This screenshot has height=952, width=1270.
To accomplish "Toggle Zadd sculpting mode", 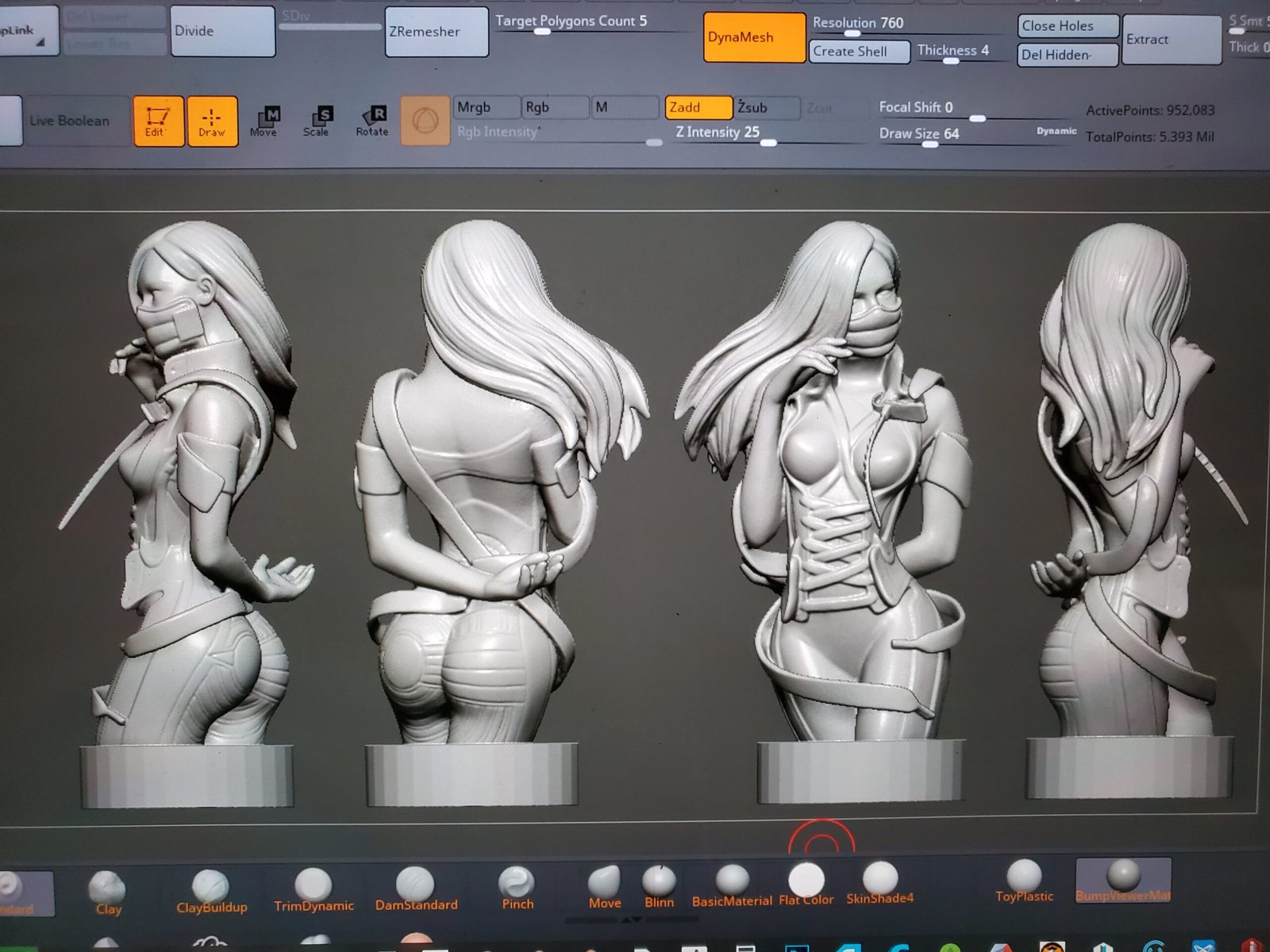I will (x=698, y=107).
